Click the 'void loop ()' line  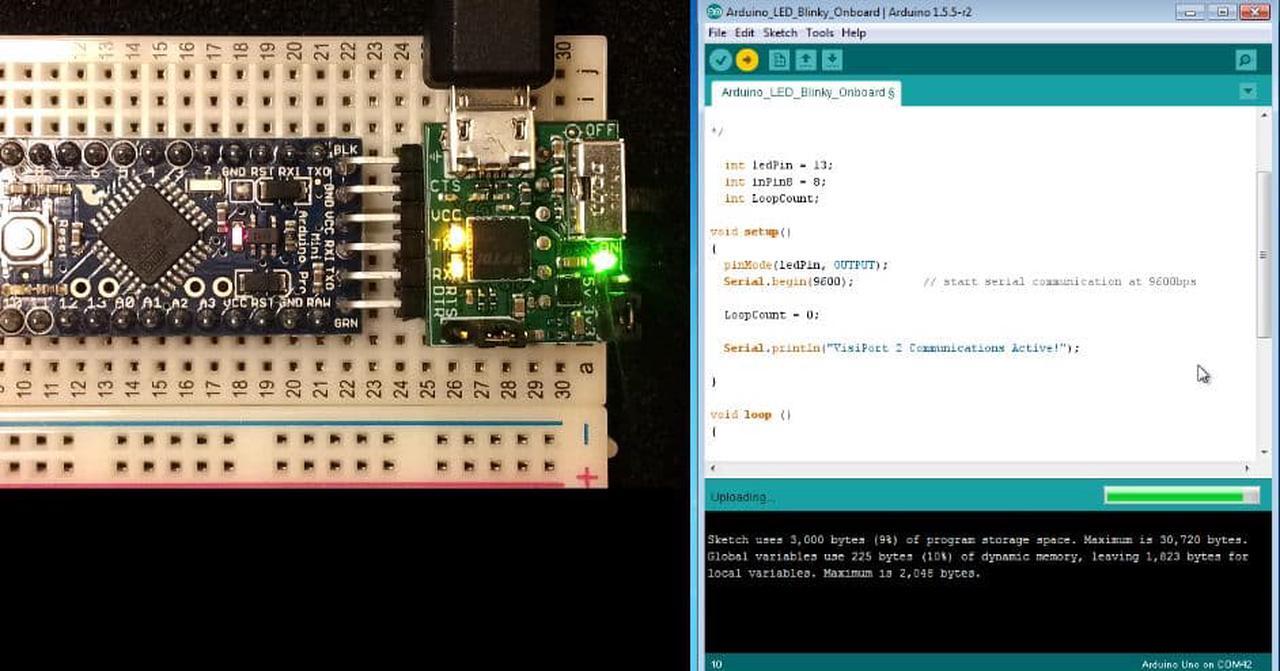coord(750,414)
